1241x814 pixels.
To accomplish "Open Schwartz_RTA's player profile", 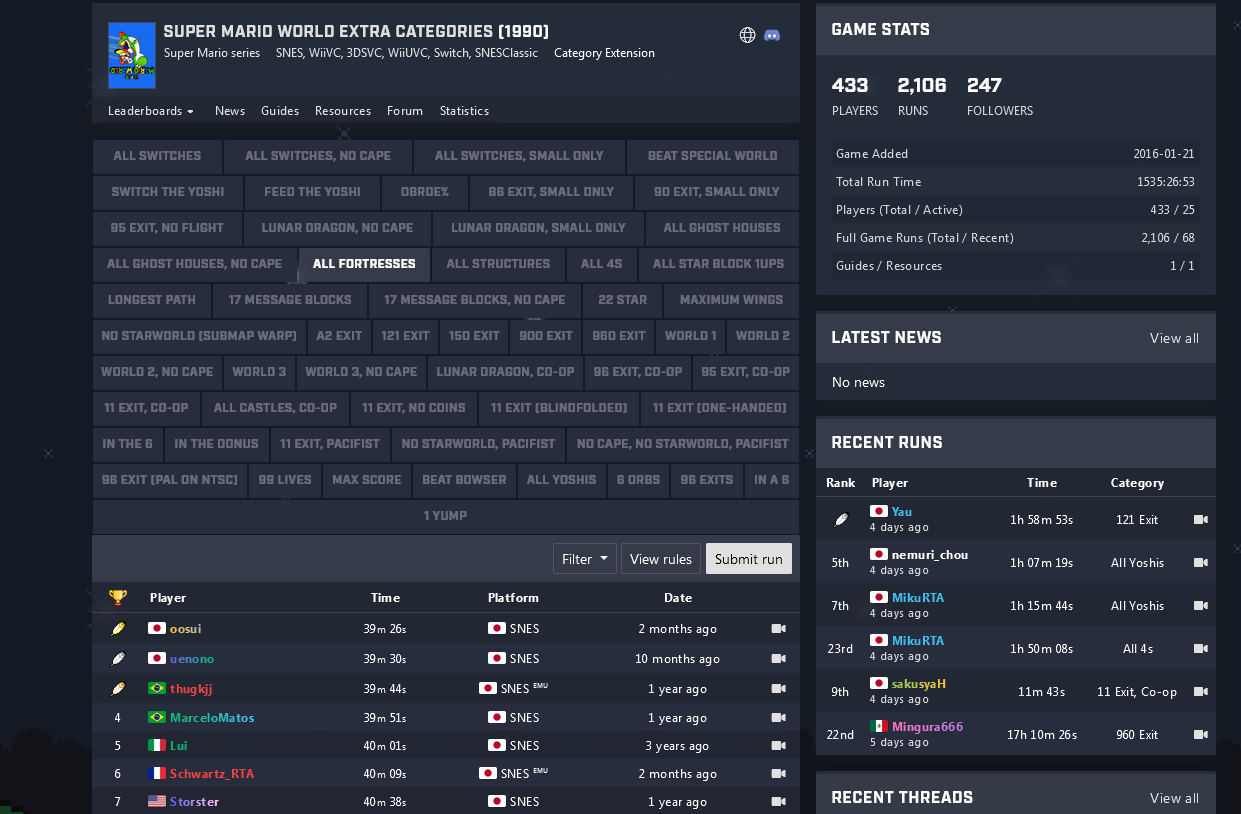I will click(212, 774).
